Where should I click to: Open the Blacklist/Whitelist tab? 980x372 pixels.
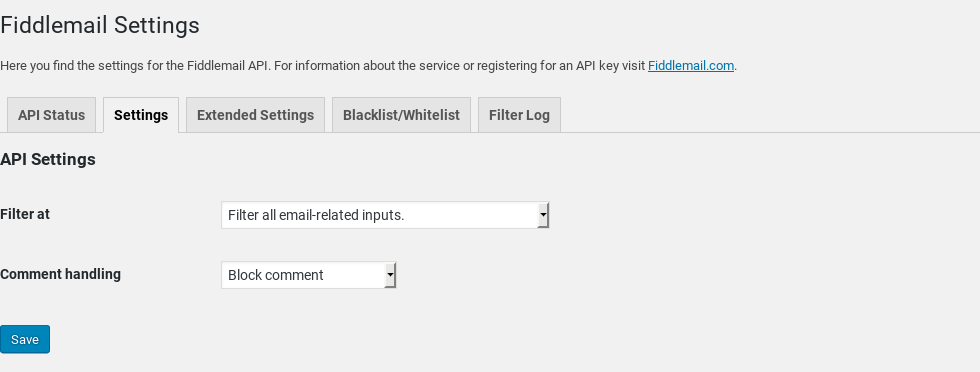401,115
